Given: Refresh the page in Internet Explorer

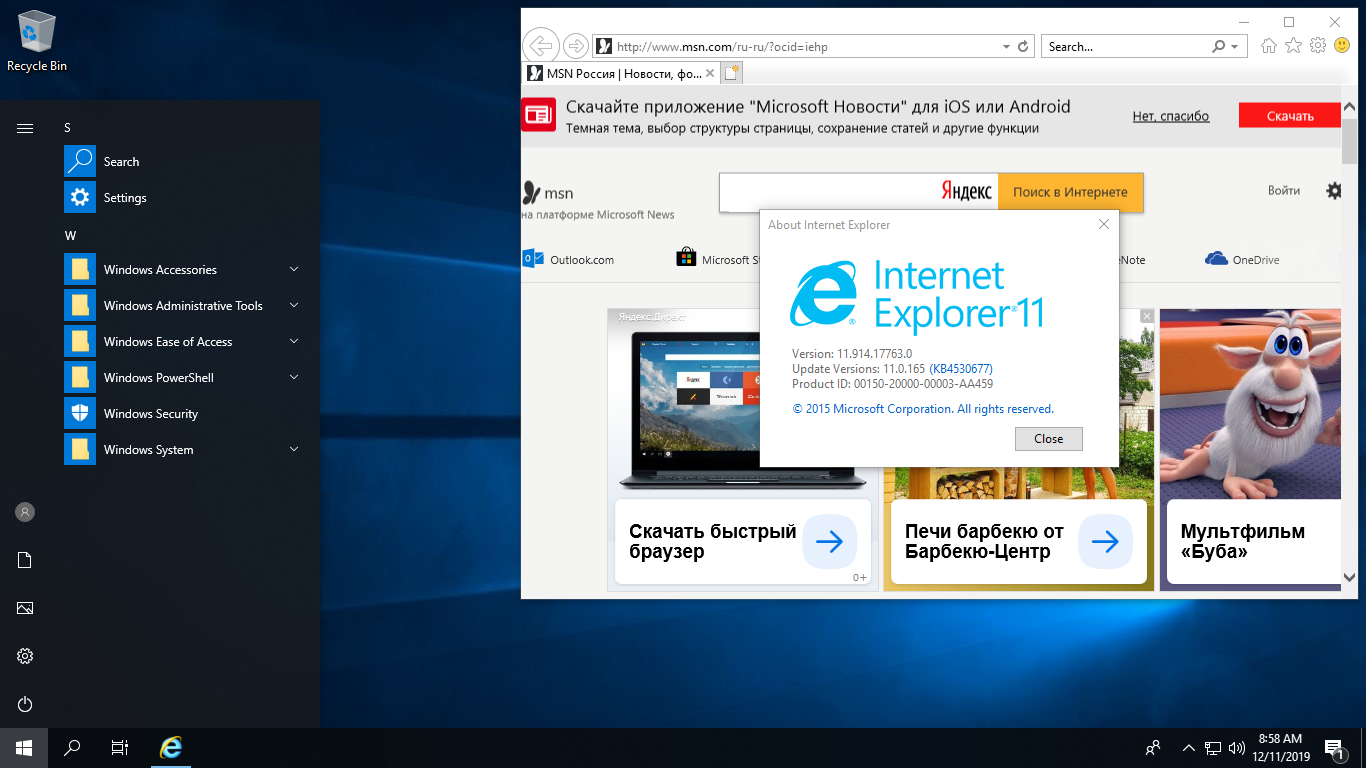Looking at the screenshot, I should [x=1023, y=46].
